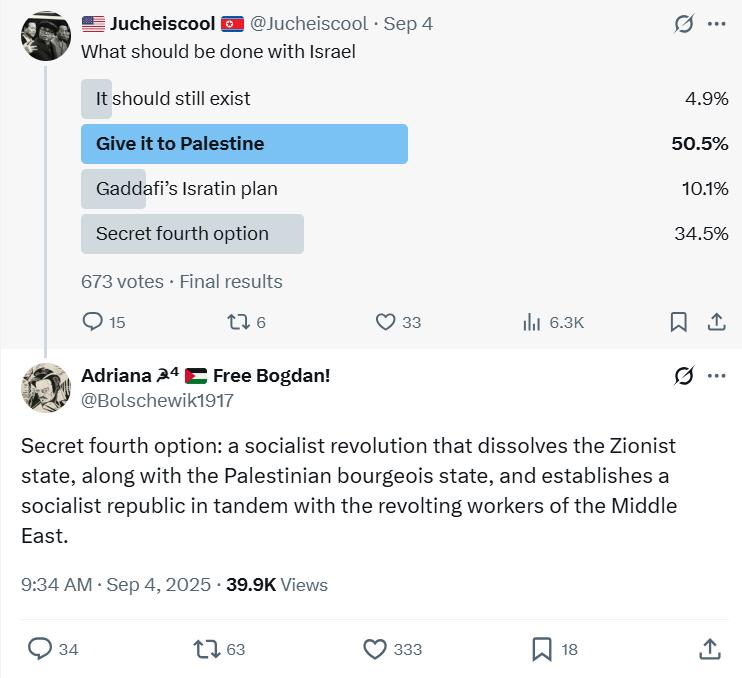Open Grok icon on the poll tweet
The height and width of the screenshot is (678, 742).
pos(684,24)
